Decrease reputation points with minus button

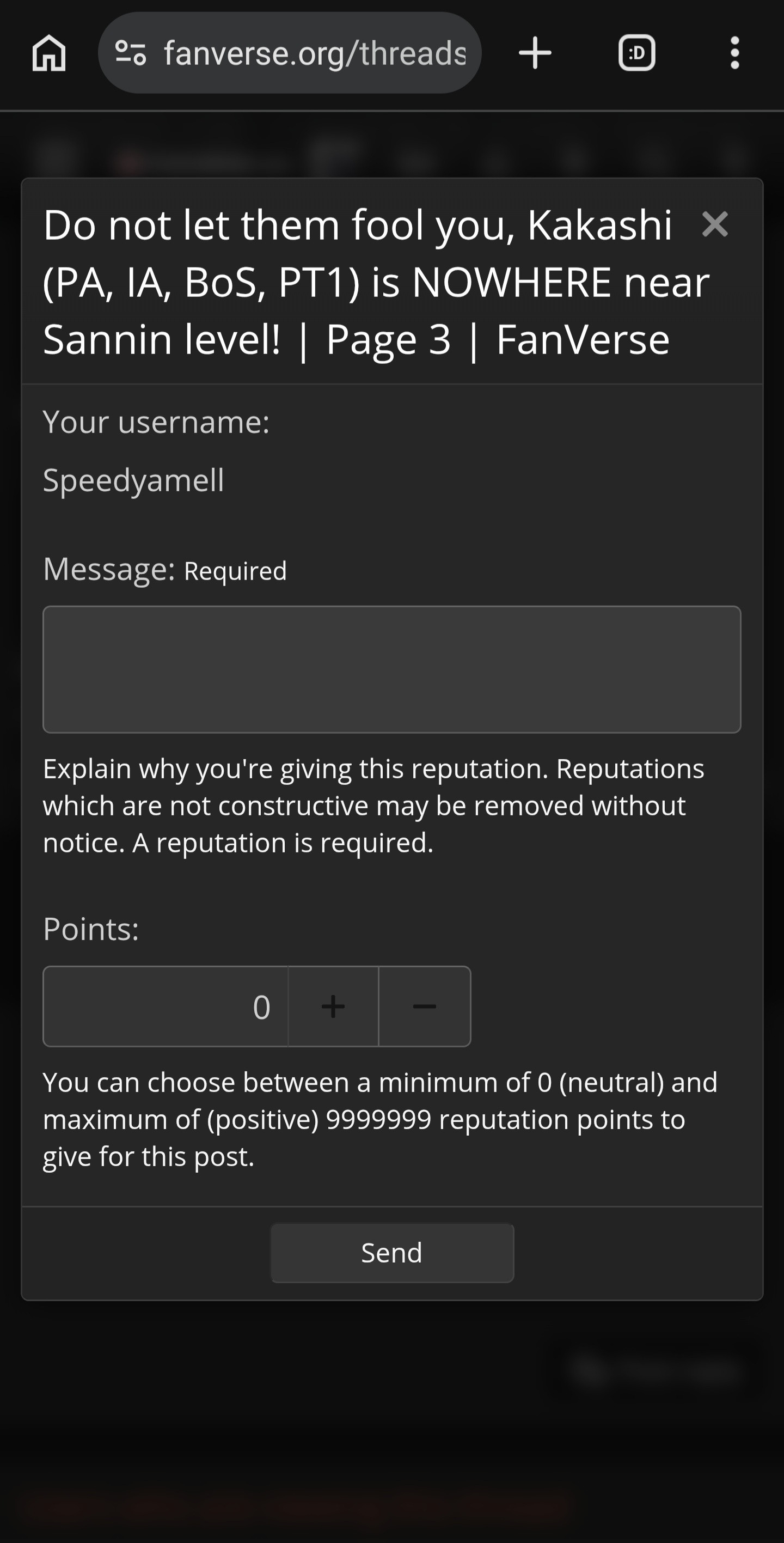[x=425, y=1007]
